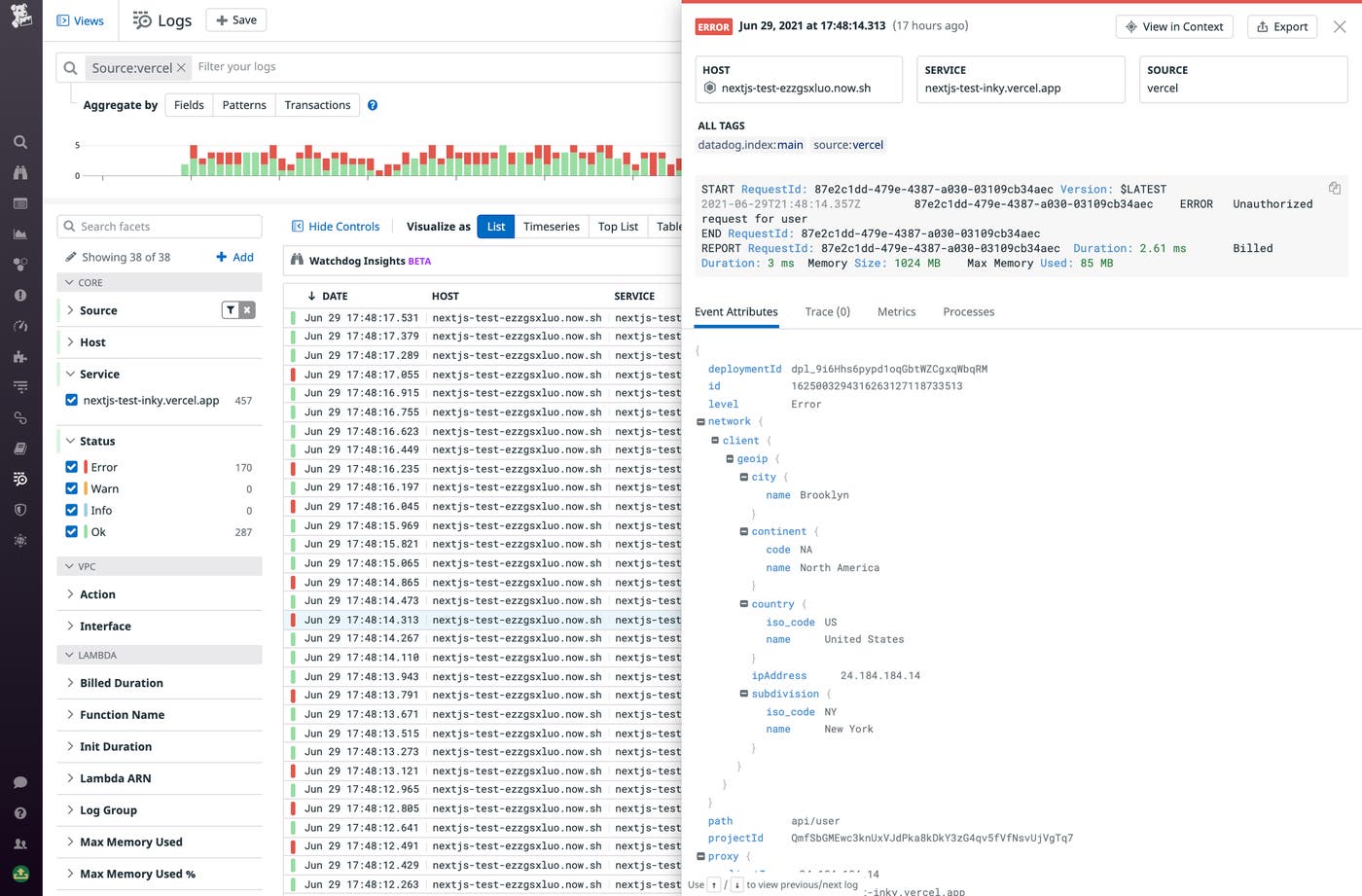This screenshot has height=896, width=1362.
Task: Uncheck the nextjs-test-inky.vercel.app service checkbox
Action: click(x=71, y=400)
